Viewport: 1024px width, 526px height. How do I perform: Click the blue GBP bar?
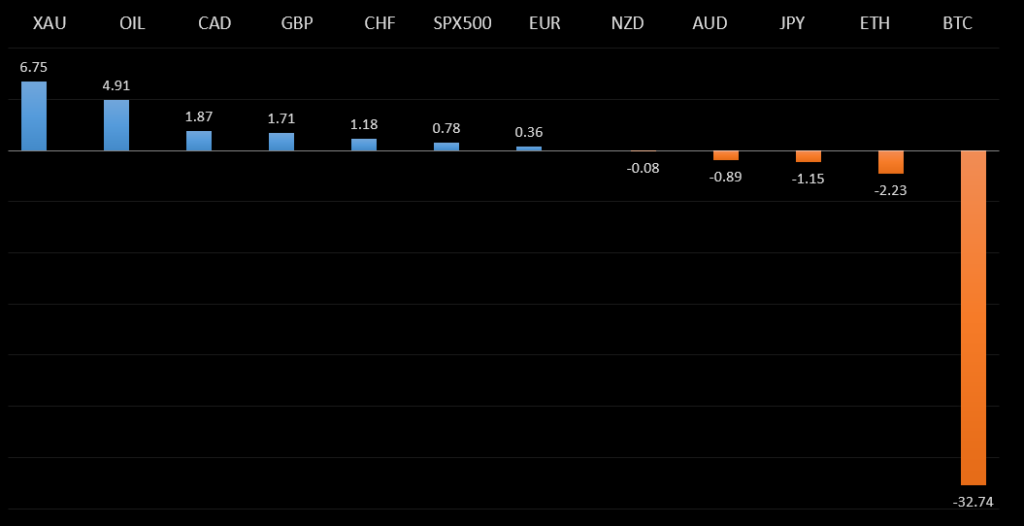click(281, 142)
